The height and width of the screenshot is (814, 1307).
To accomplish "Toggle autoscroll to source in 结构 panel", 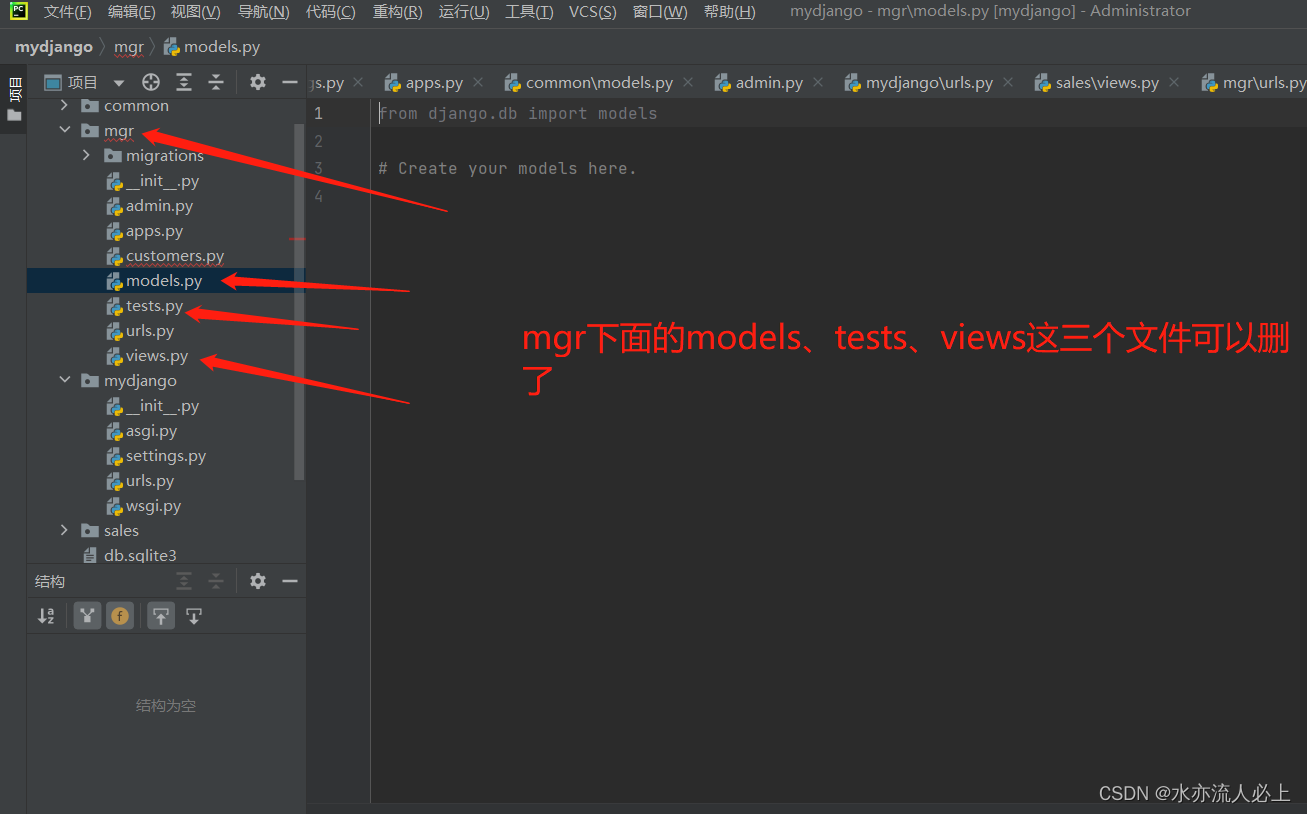I will click(x=161, y=616).
